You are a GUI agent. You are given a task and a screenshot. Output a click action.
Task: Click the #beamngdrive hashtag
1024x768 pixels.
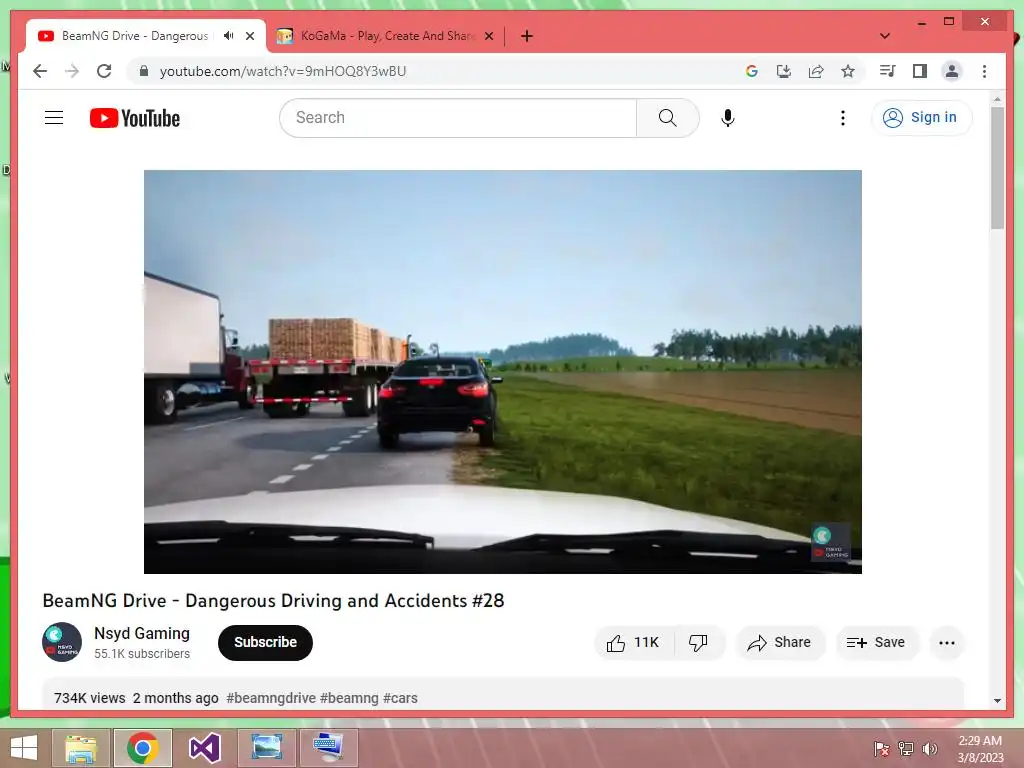click(271, 698)
